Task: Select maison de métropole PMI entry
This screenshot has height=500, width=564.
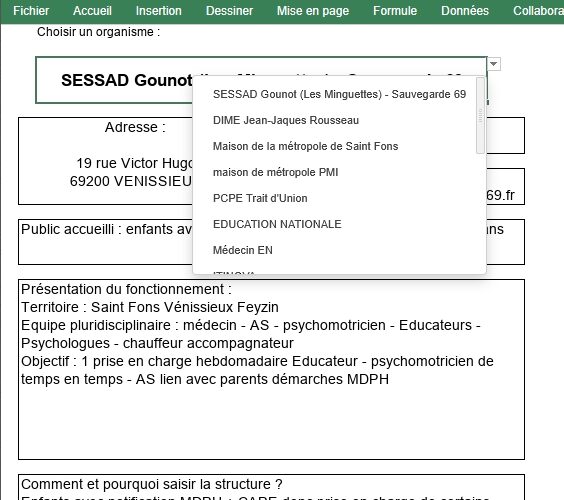Action: pyautogui.click(x=276, y=172)
